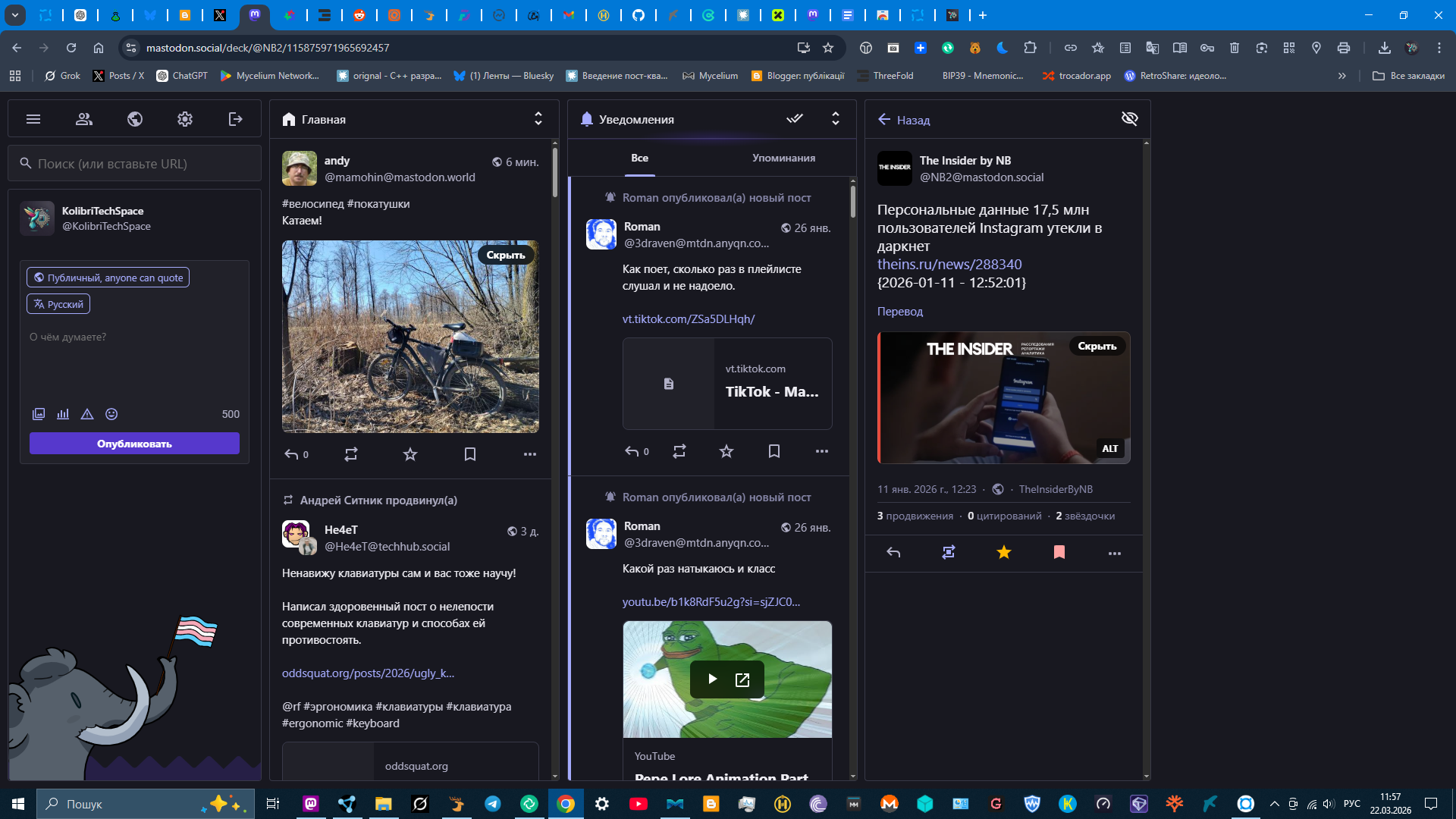The height and width of the screenshot is (819, 1456).
Task: Open theins.ru/news/288340 link
Action: 949,264
